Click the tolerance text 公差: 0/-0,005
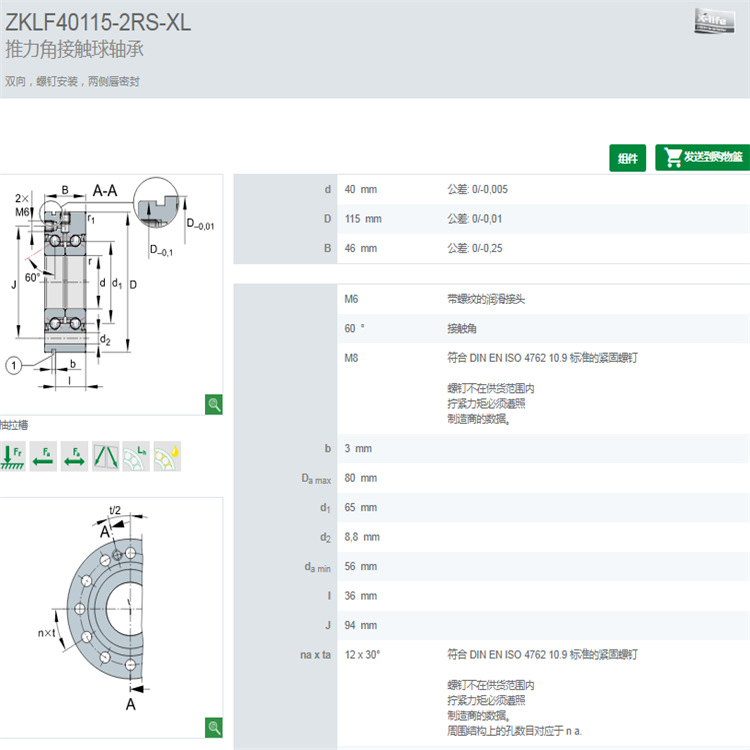The height and width of the screenshot is (750, 750). click(x=477, y=189)
